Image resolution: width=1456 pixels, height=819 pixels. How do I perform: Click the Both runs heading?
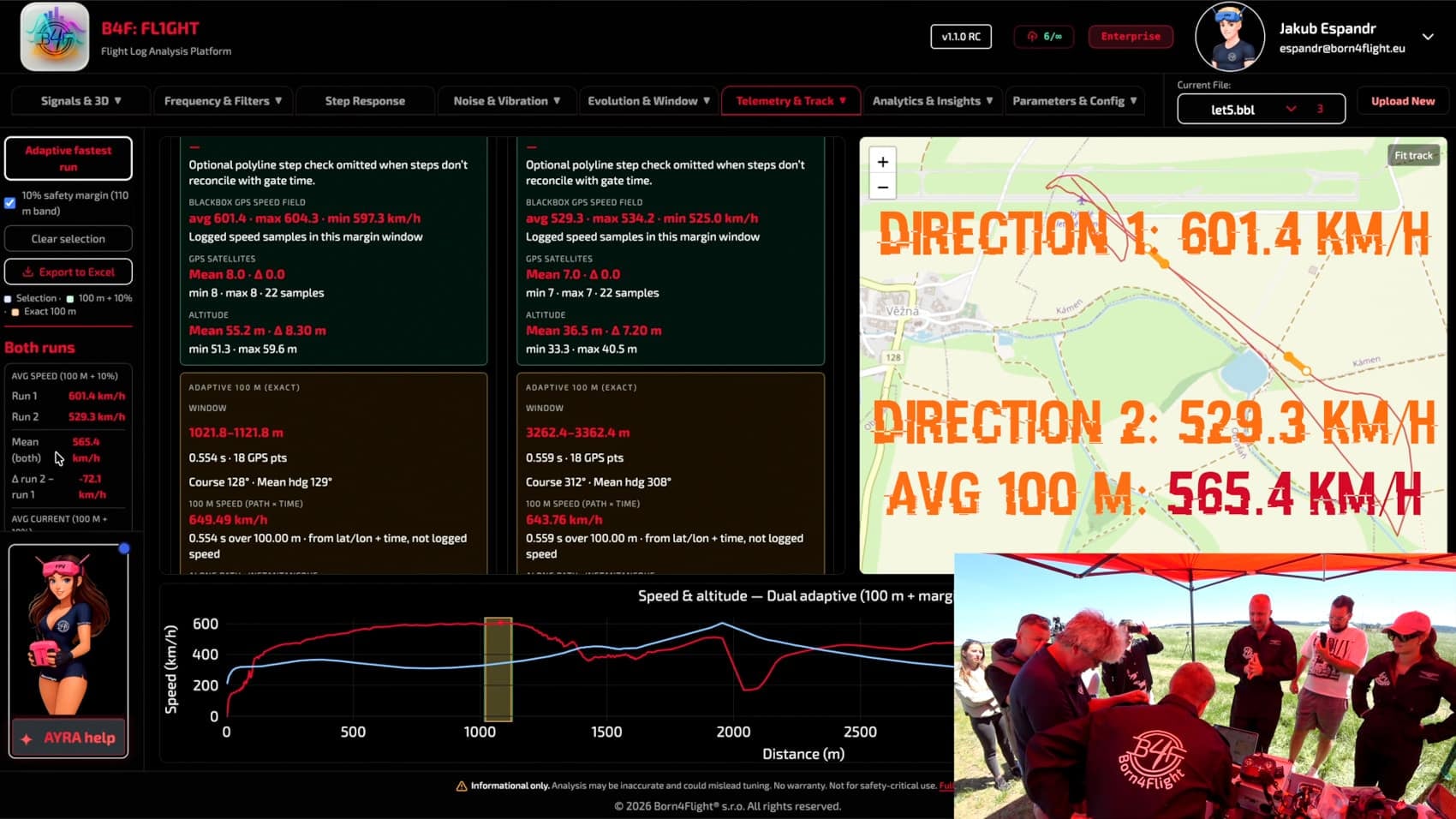[x=39, y=348]
